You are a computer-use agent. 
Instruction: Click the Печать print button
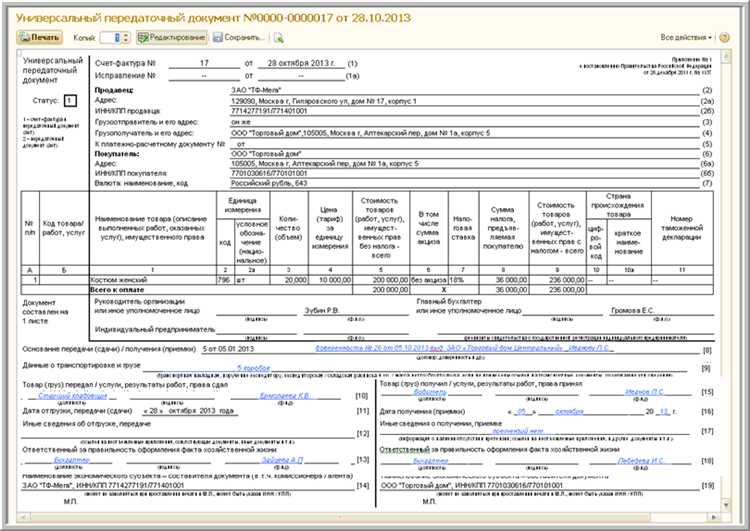coord(40,37)
